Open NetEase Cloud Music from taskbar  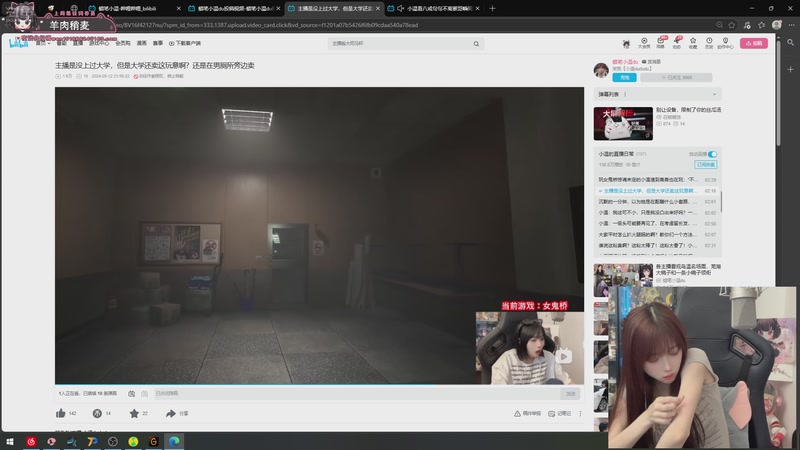point(31,441)
